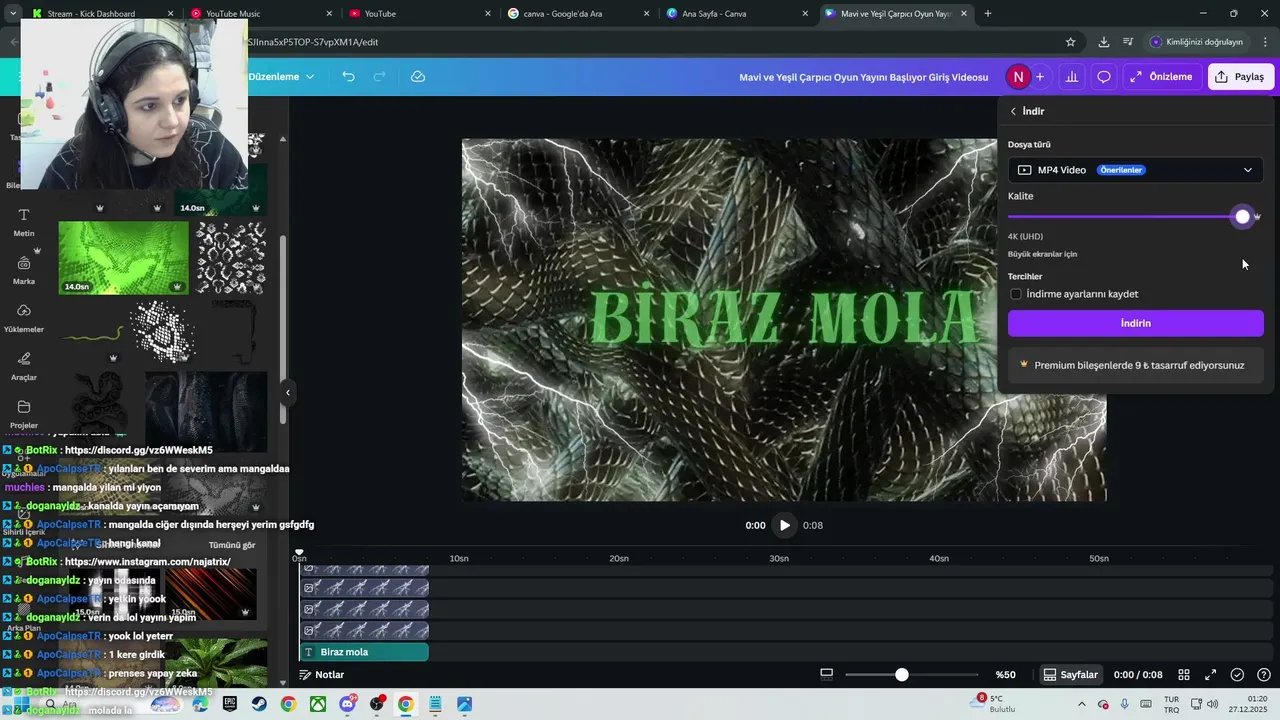Enable İndirme ayarlarını kaydet checkbox

(1016, 294)
